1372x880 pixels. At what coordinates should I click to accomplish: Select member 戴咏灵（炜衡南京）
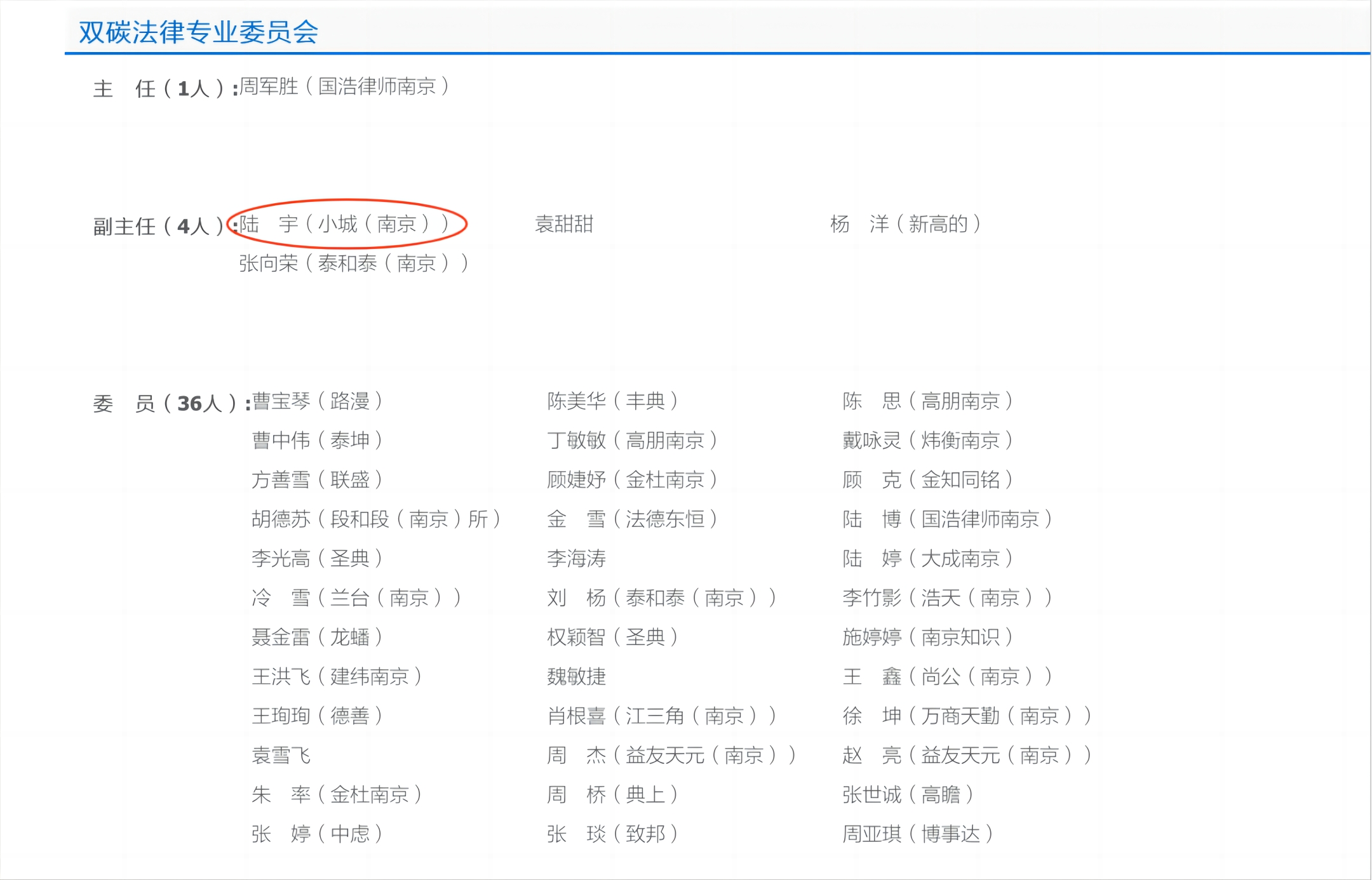click(928, 441)
